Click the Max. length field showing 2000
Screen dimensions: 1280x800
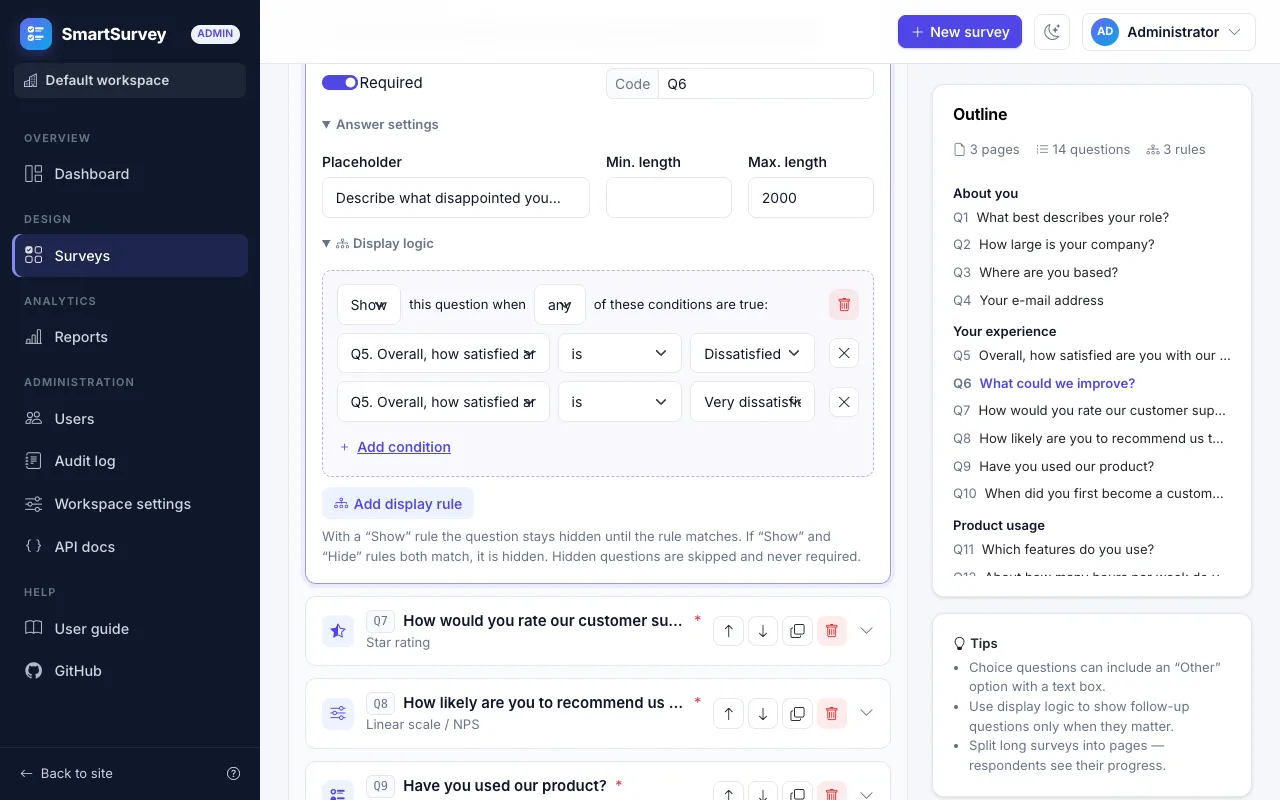click(811, 198)
